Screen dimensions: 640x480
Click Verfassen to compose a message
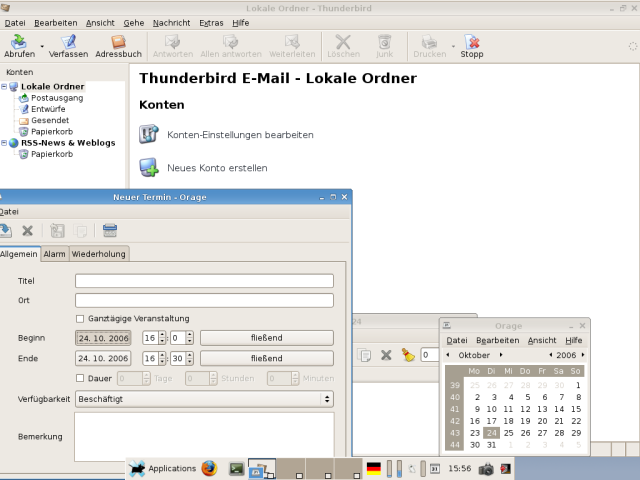tap(68, 42)
